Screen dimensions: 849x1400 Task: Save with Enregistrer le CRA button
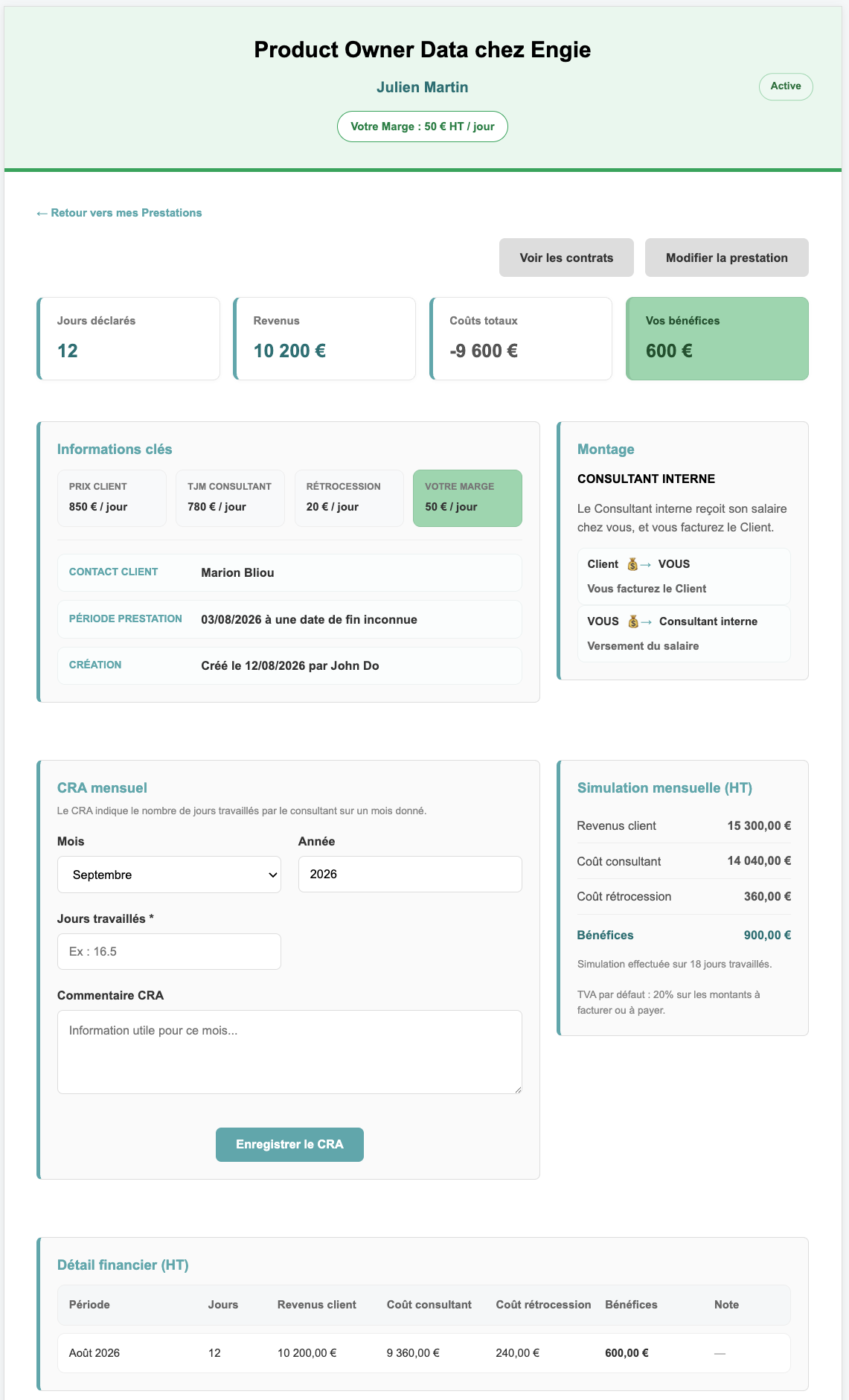click(289, 1145)
